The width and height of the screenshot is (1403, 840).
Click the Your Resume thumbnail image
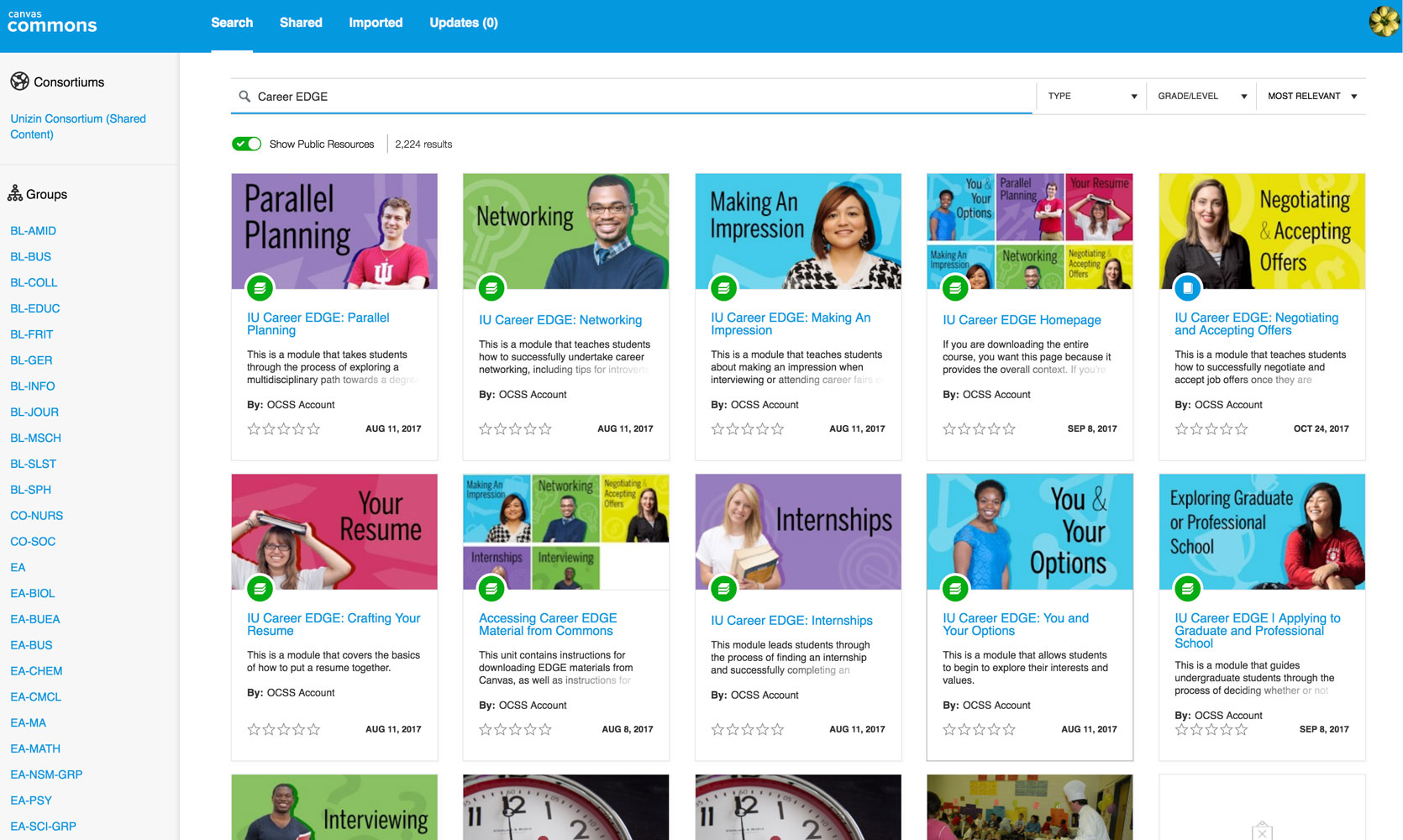coord(334,532)
